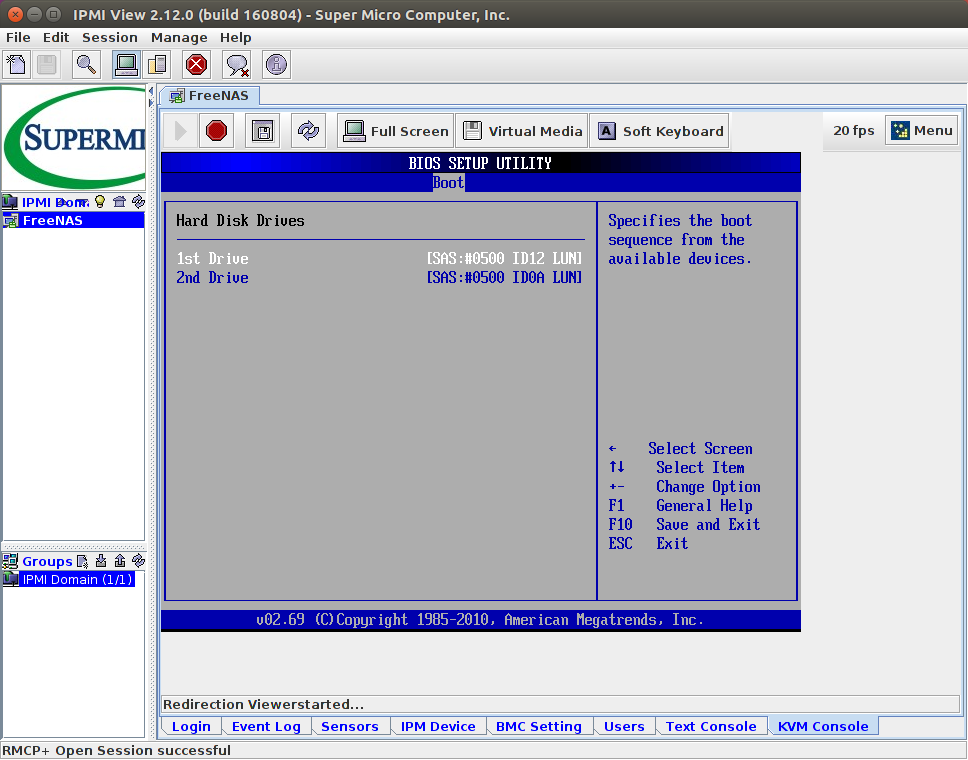Click the magnifier search icon in toolbar

point(87,65)
